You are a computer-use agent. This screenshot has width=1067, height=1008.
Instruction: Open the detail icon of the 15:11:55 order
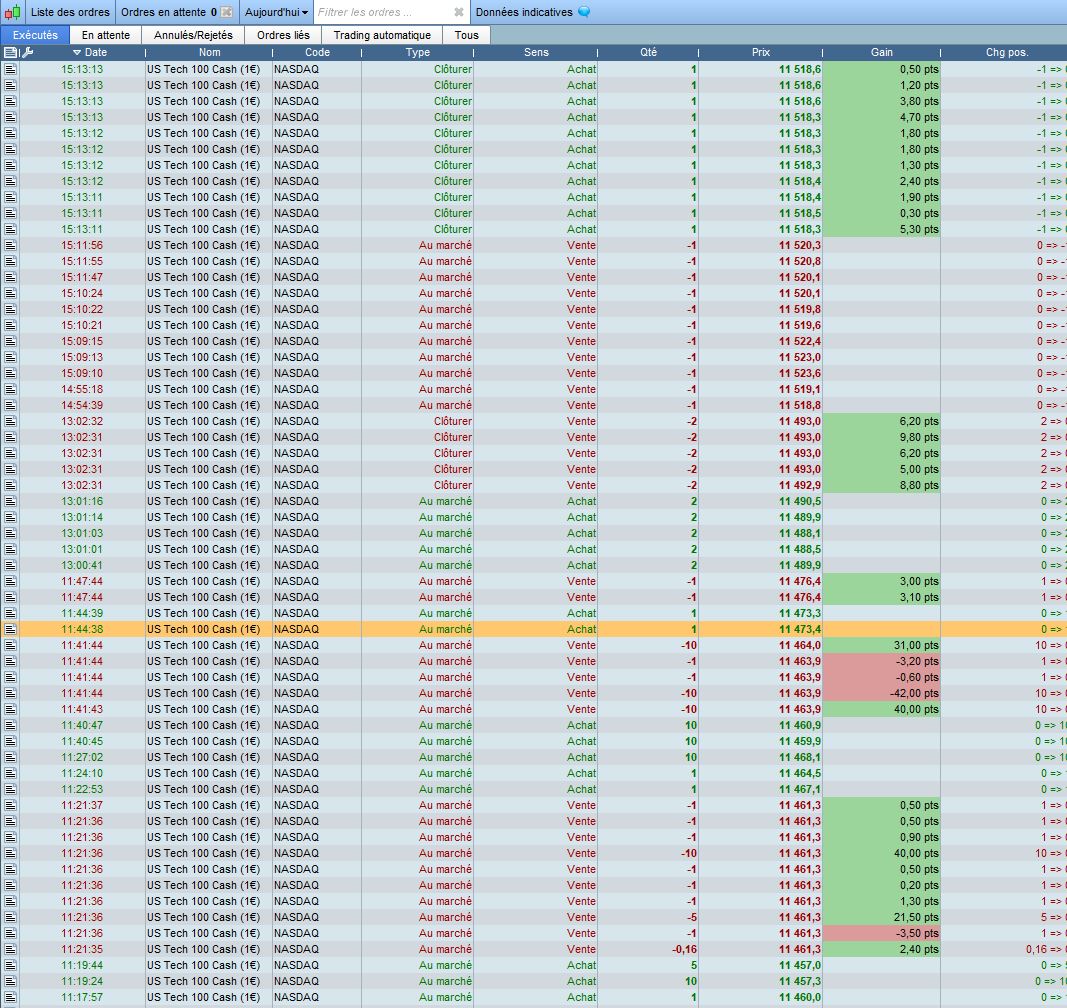click(x=10, y=261)
